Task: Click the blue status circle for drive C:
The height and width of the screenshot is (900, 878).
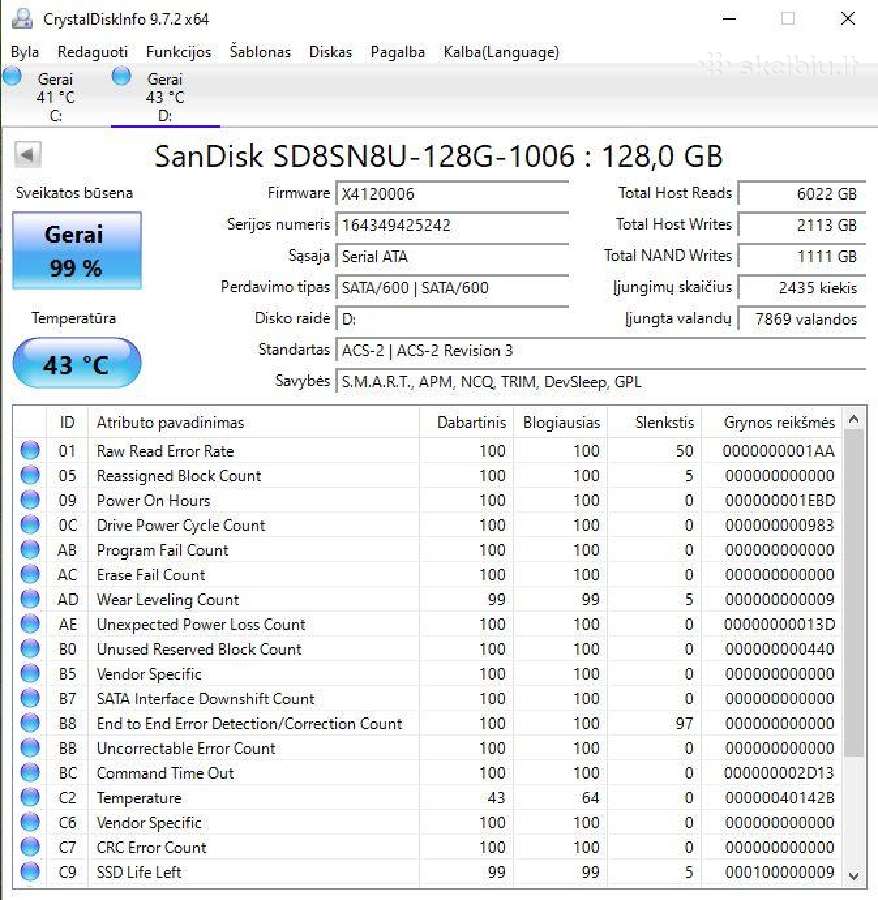Action: tap(12, 76)
